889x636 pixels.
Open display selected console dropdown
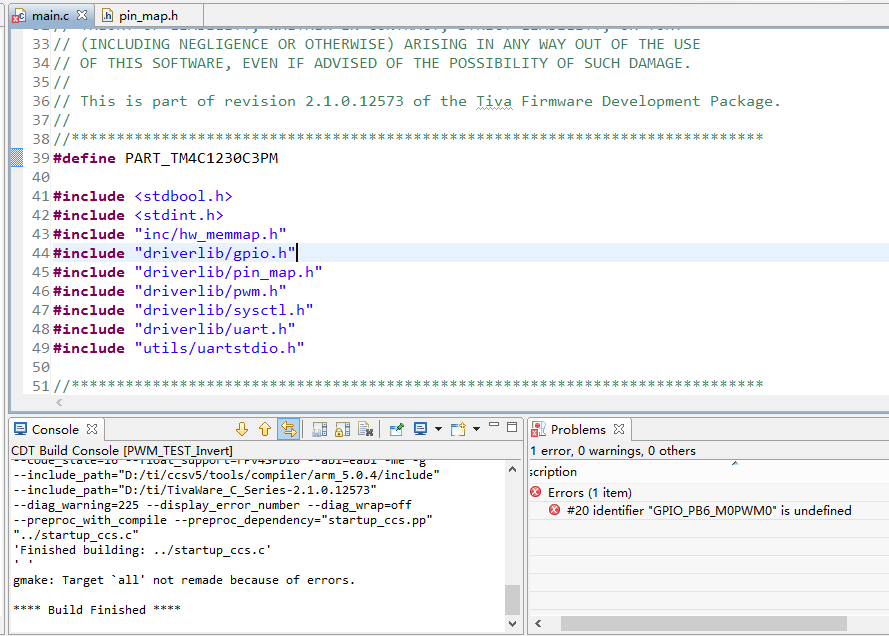point(438,429)
